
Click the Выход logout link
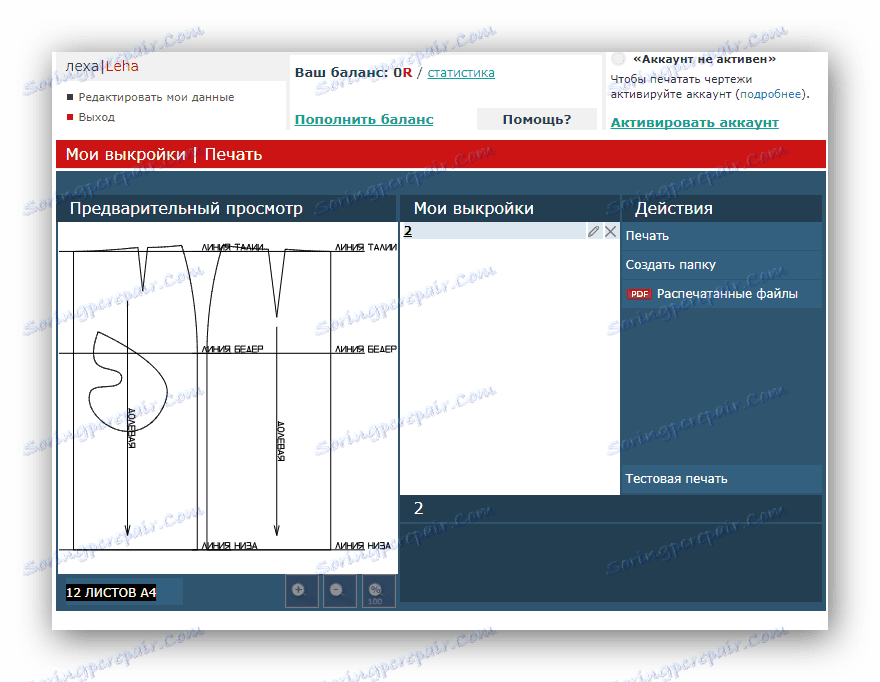click(x=97, y=117)
